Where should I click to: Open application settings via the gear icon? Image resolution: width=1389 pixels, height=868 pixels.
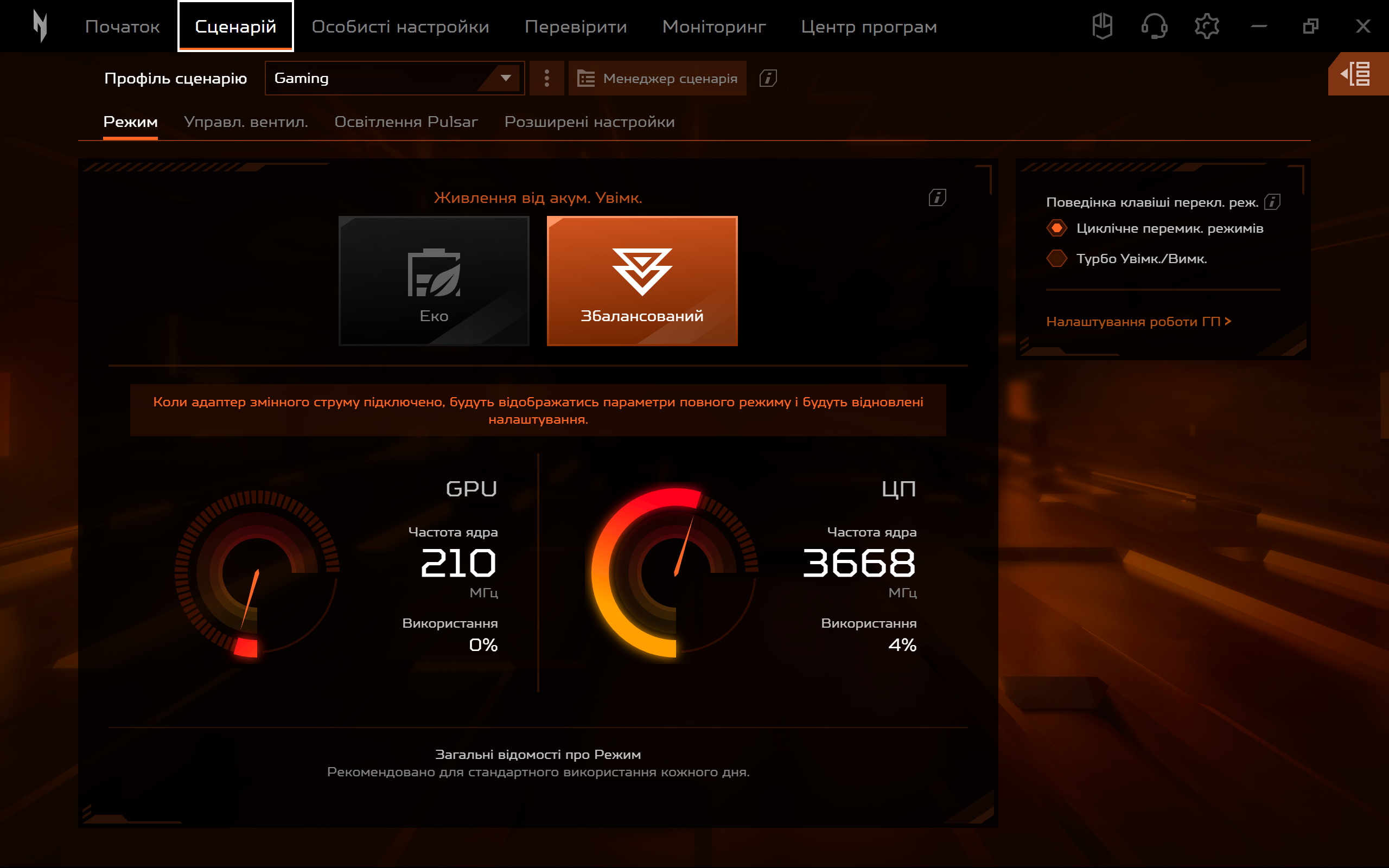pyautogui.click(x=1207, y=25)
